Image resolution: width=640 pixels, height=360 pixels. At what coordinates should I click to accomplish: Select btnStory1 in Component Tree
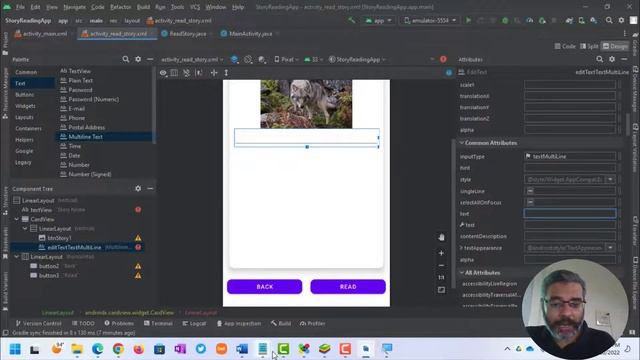pos(59,238)
